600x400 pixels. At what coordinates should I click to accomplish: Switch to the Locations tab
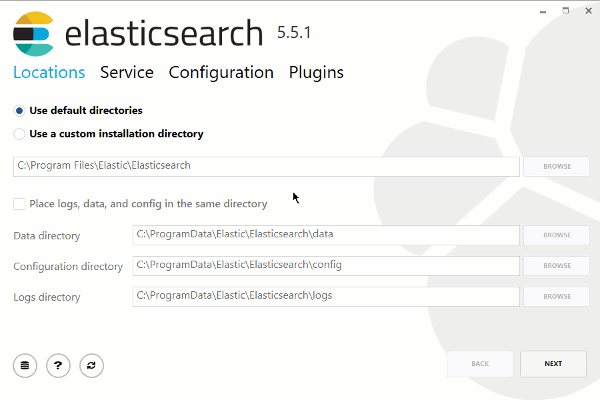click(49, 72)
